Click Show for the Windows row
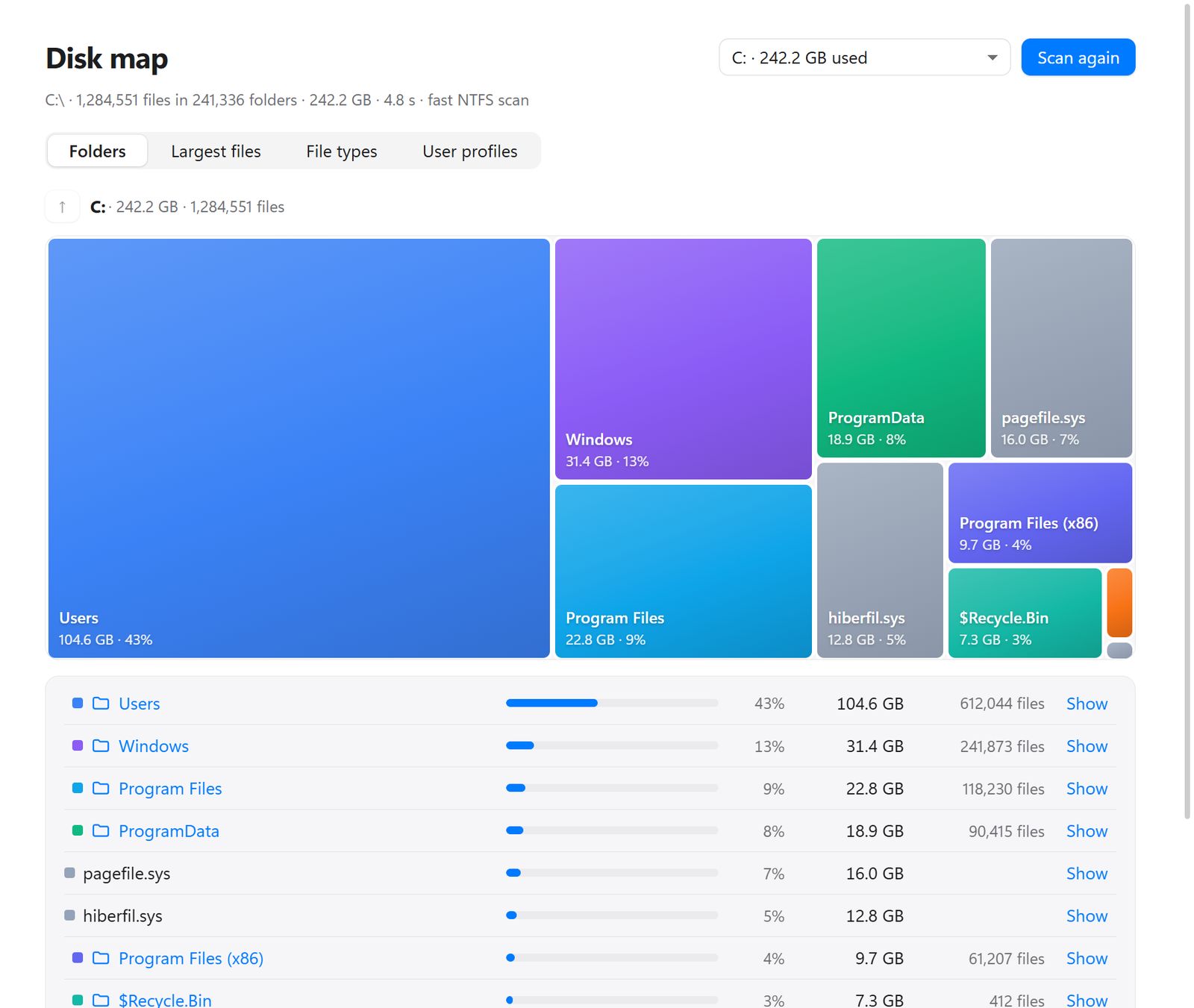 [x=1087, y=746]
